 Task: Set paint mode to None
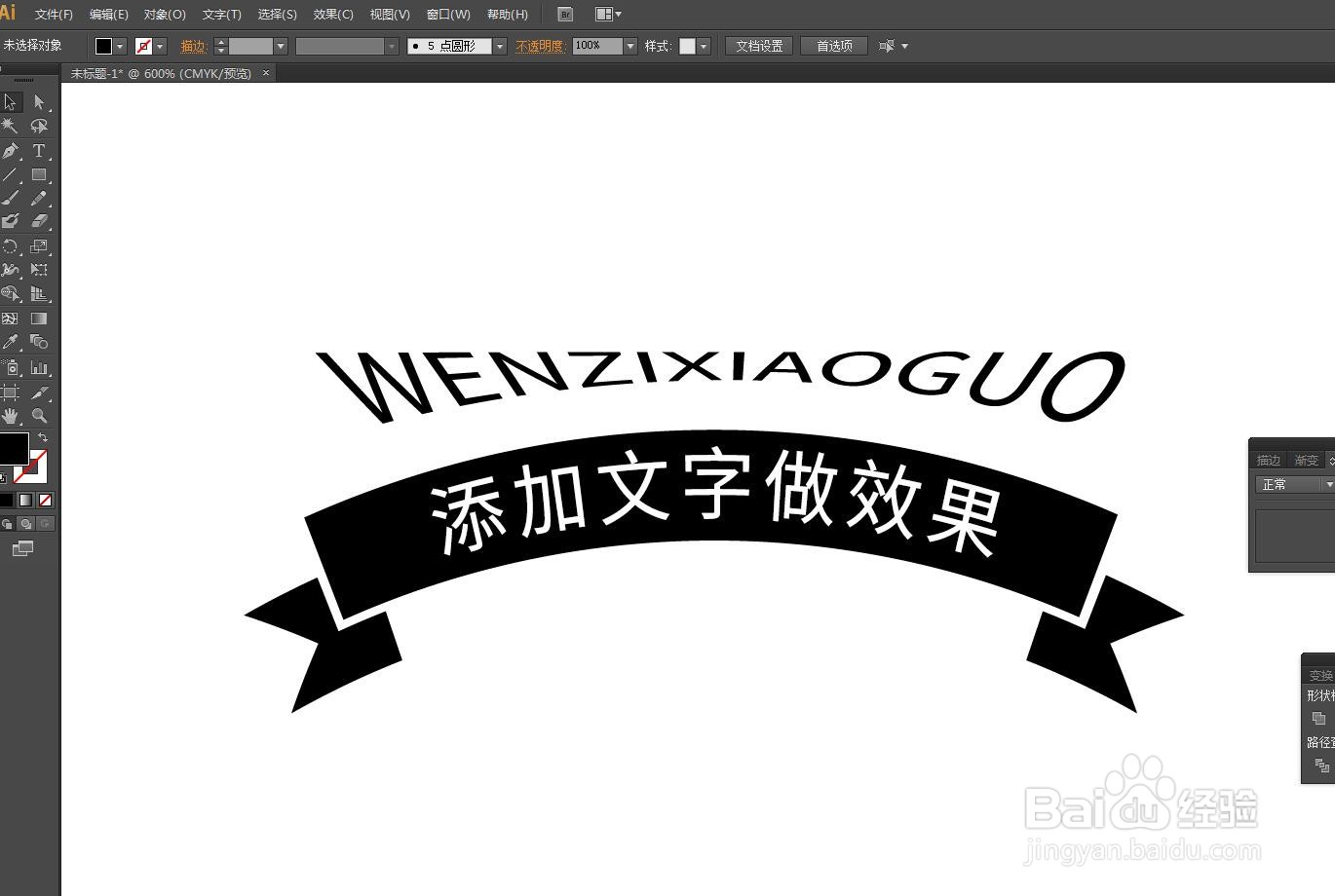(x=45, y=500)
